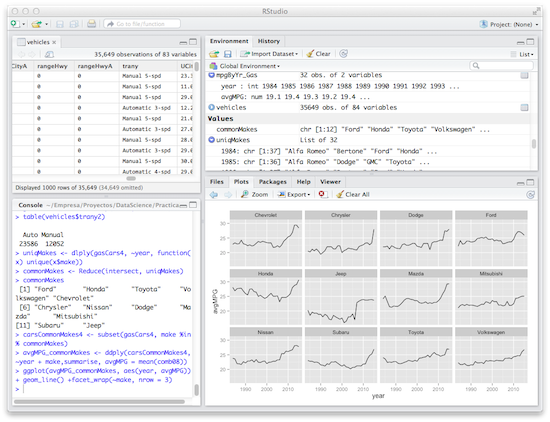
Task: Click Clear All plots button
Action: click(x=353, y=194)
